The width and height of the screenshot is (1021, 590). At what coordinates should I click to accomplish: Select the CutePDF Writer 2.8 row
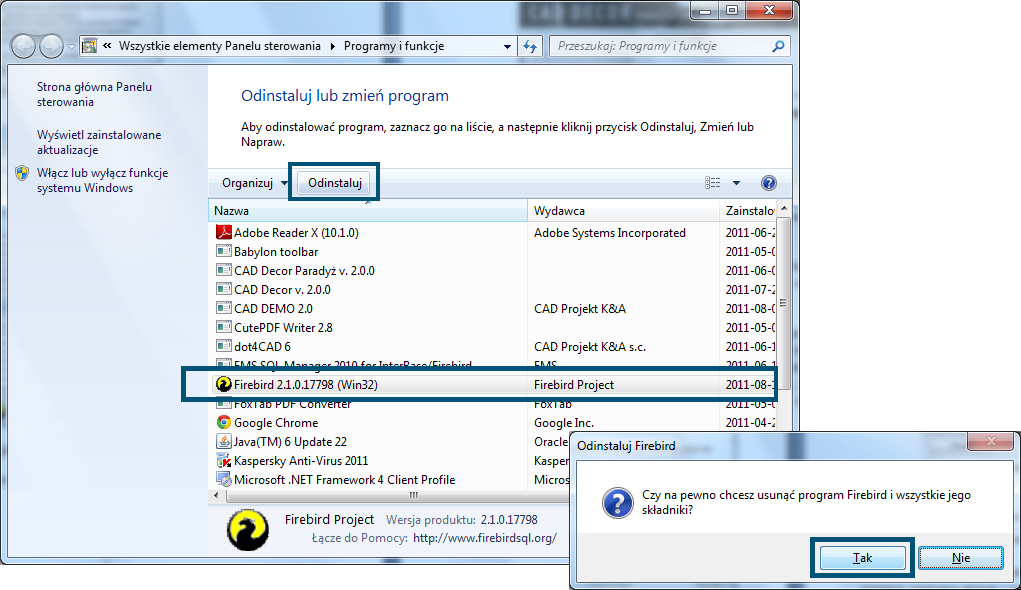point(494,327)
